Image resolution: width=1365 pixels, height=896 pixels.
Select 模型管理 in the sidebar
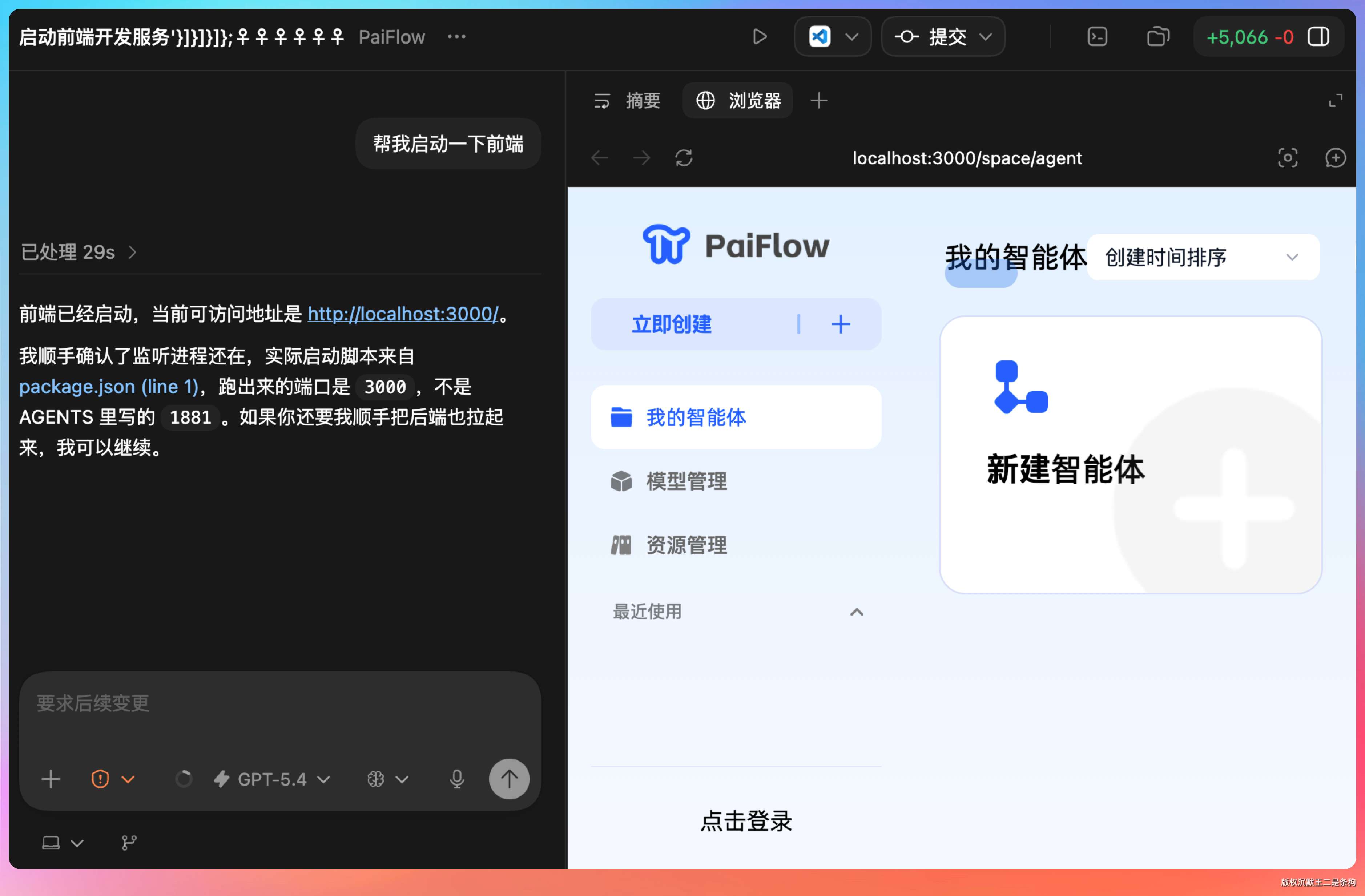coord(686,481)
